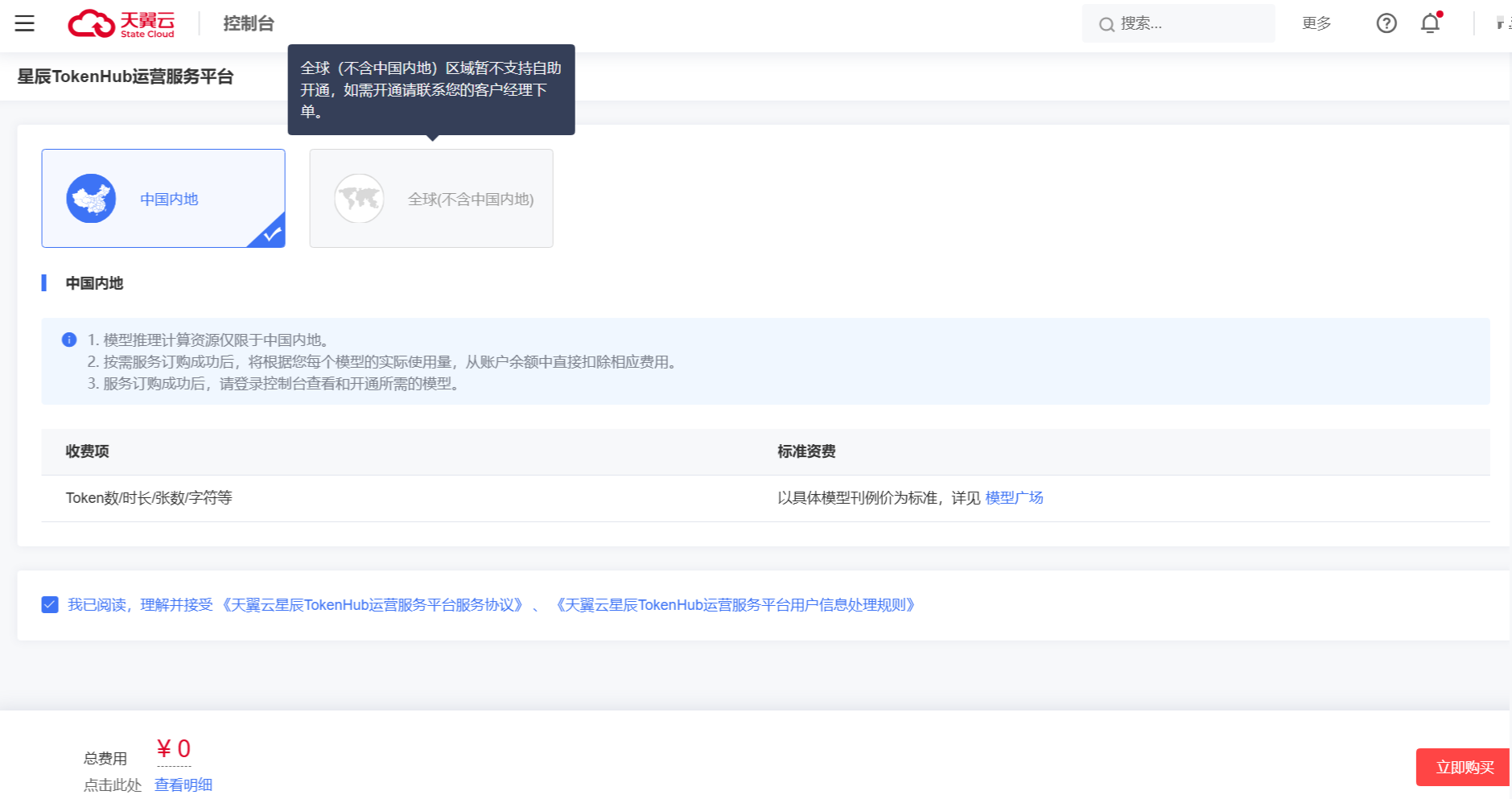The image size is (1512, 799).
Task: Click the magnifier search icon
Action: pos(1106,24)
